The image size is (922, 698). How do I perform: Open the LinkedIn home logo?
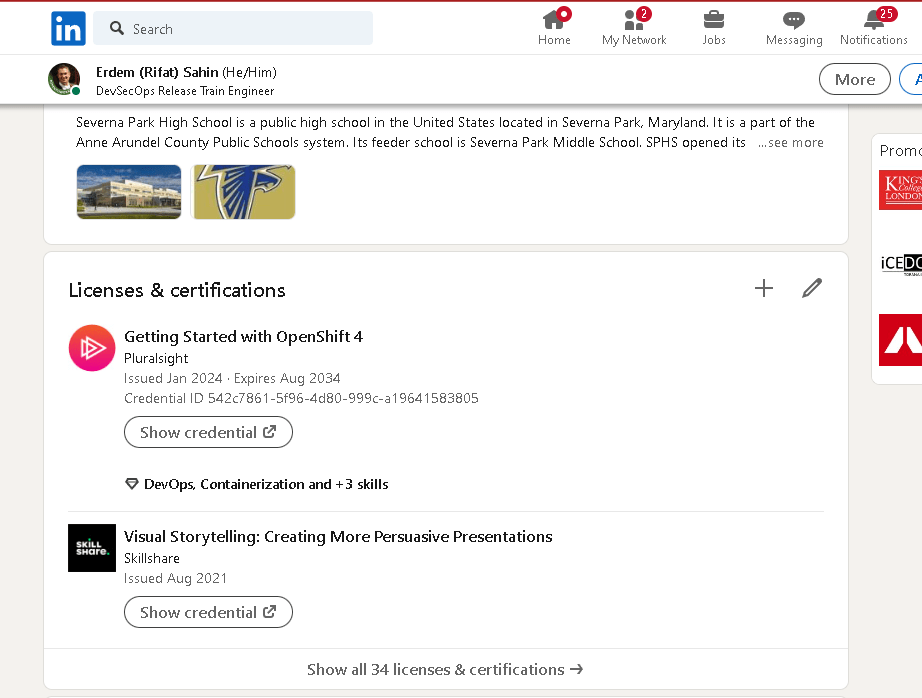(x=68, y=28)
